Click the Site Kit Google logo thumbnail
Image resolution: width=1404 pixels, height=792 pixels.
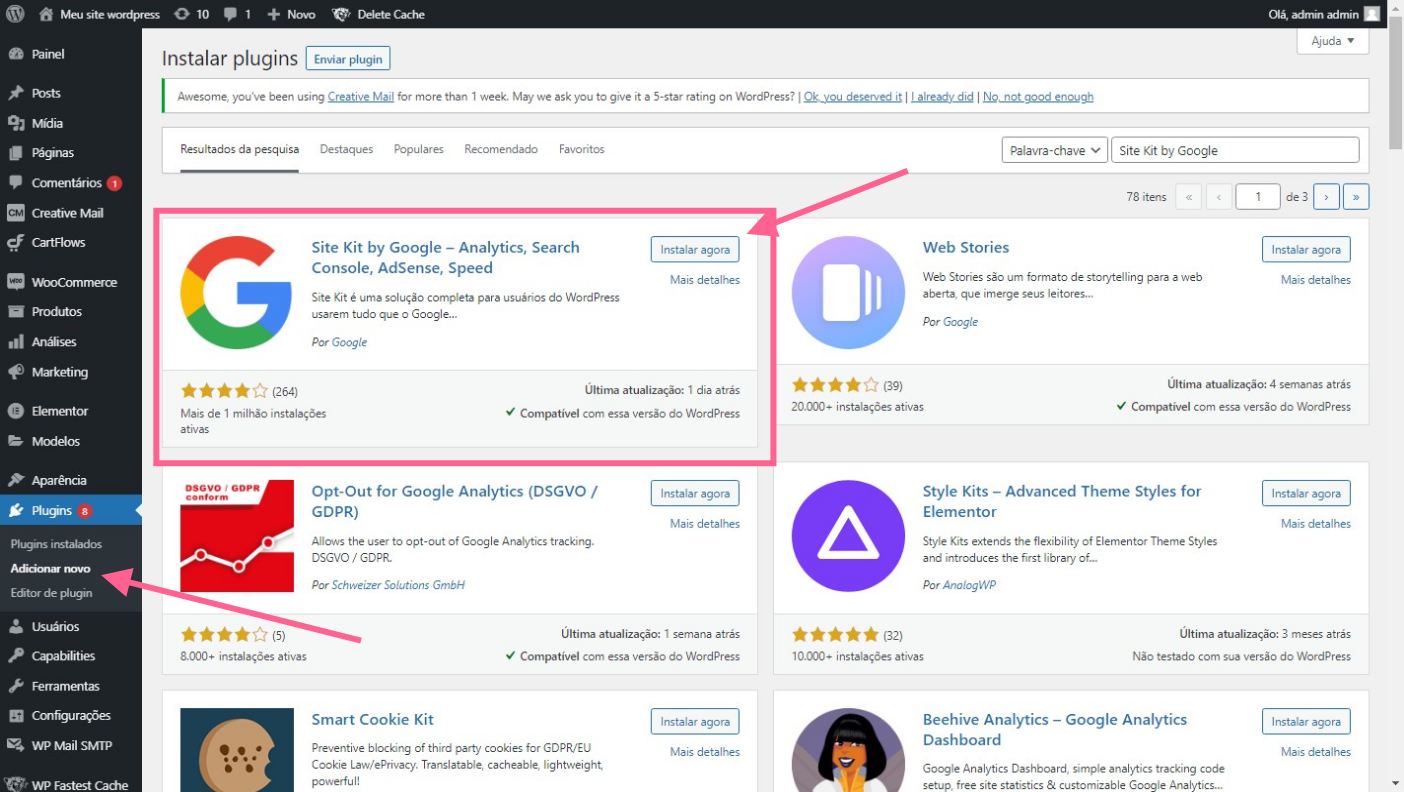pyautogui.click(x=237, y=293)
